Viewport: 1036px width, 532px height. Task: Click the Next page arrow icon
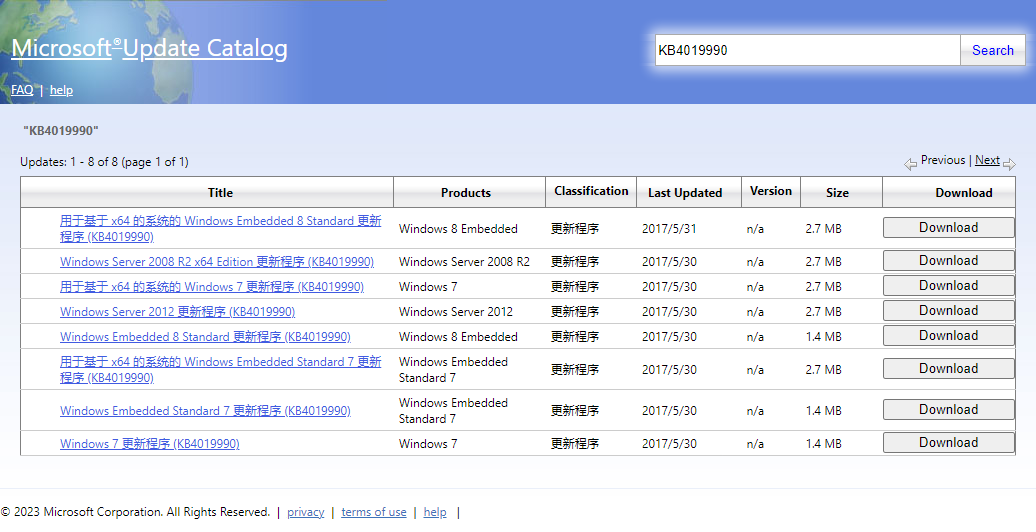pos(1009,163)
